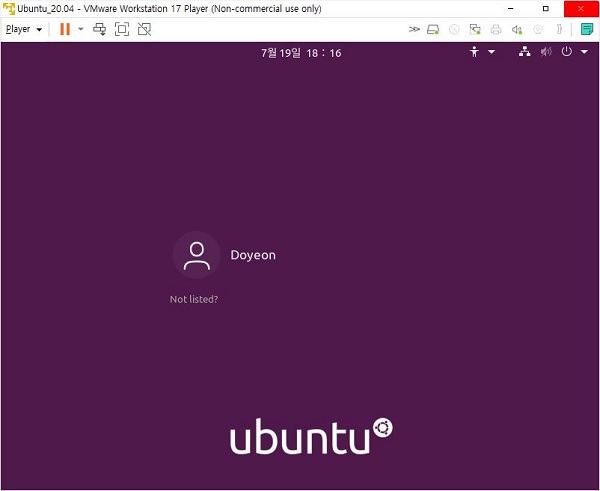Click the Bluetooth device icon
The image size is (600, 491).
[559, 29]
